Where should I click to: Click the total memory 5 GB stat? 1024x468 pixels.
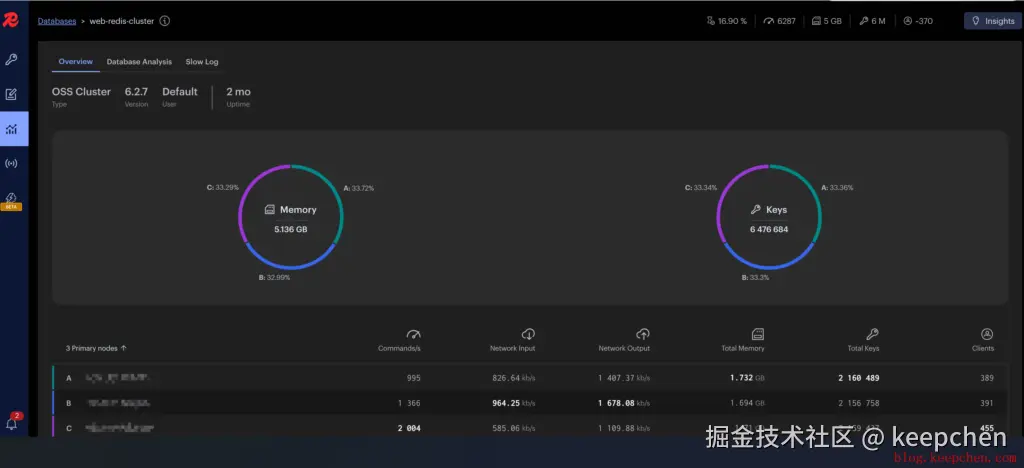tap(826, 21)
